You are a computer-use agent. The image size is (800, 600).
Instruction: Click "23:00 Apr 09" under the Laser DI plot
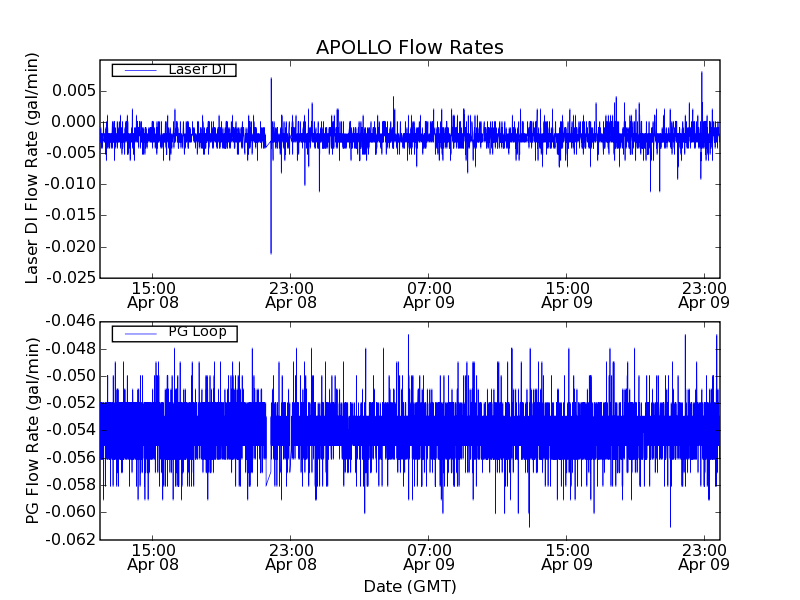pyautogui.click(x=704, y=296)
